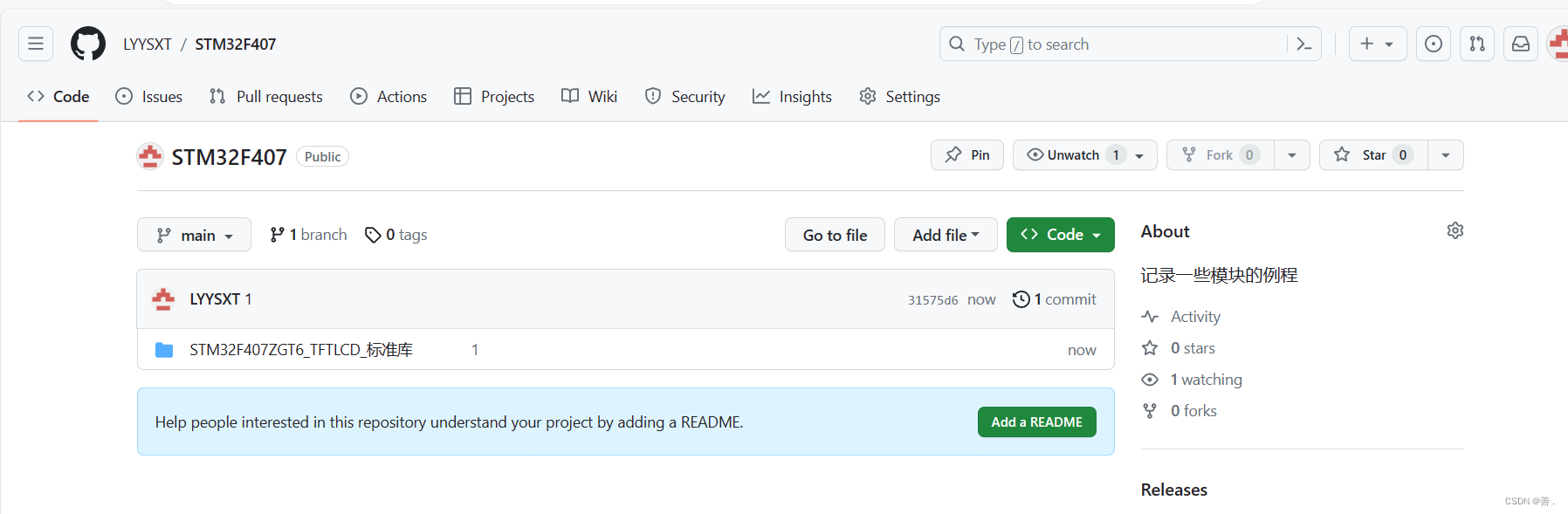Click the STM32F407 repository title heading
The width and height of the screenshot is (1568, 514).
[x=229, y=157]
